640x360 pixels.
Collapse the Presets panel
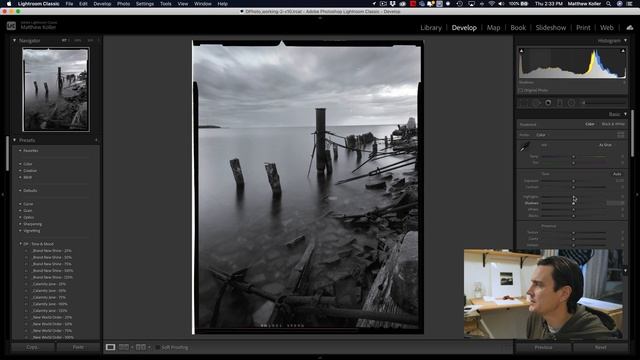[15, 140]
